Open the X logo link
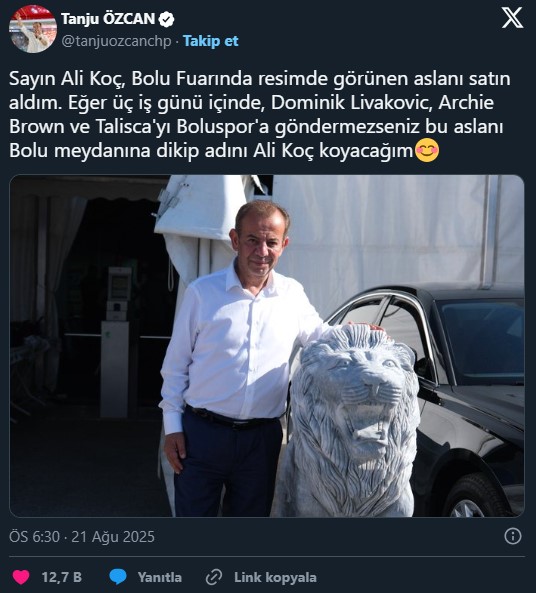Viewport: 536px width, 593px height. click(x=512, y=18)
